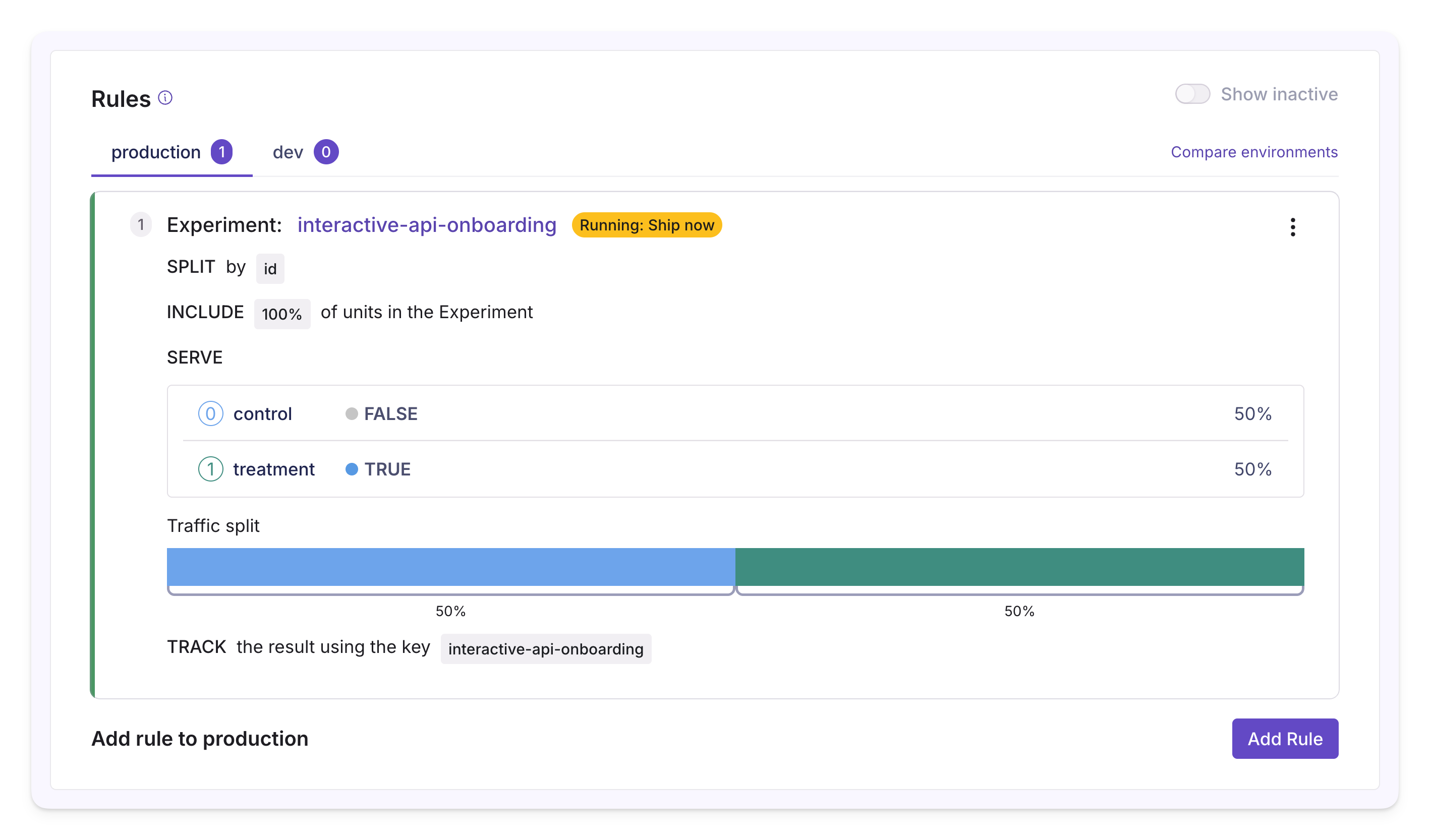The image size is (1430, 840).
Task: Click the dev tab count badge
Action: click(326, 152)
